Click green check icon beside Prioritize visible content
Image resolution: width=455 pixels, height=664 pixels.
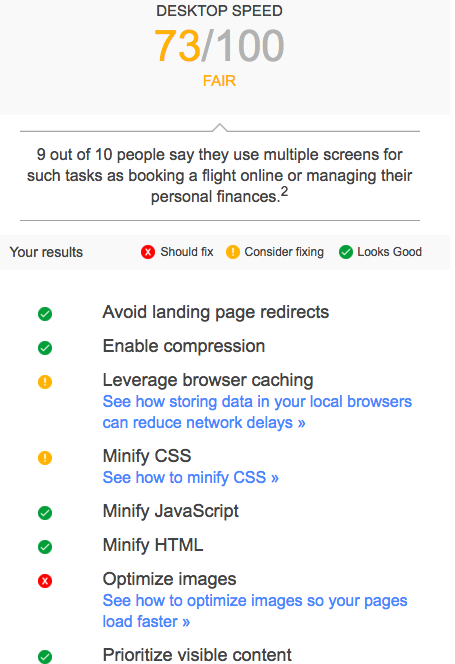click(x=45, y=657)
